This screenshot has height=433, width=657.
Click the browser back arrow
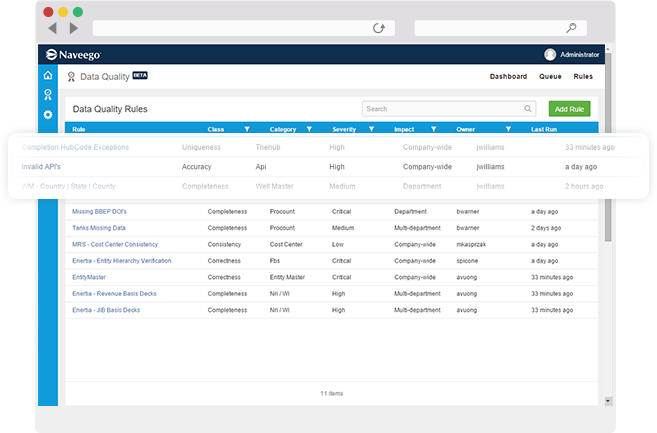point(52,28)
